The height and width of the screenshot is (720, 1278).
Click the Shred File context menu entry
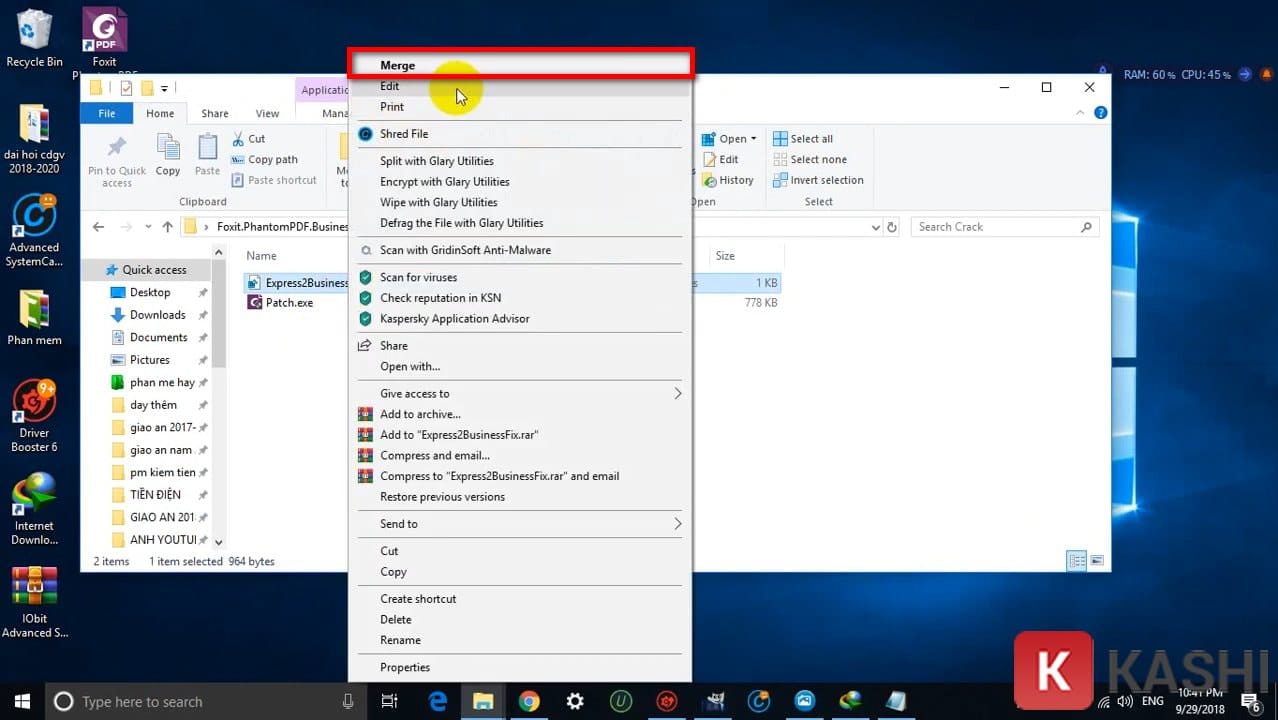[x=404, y=134]
